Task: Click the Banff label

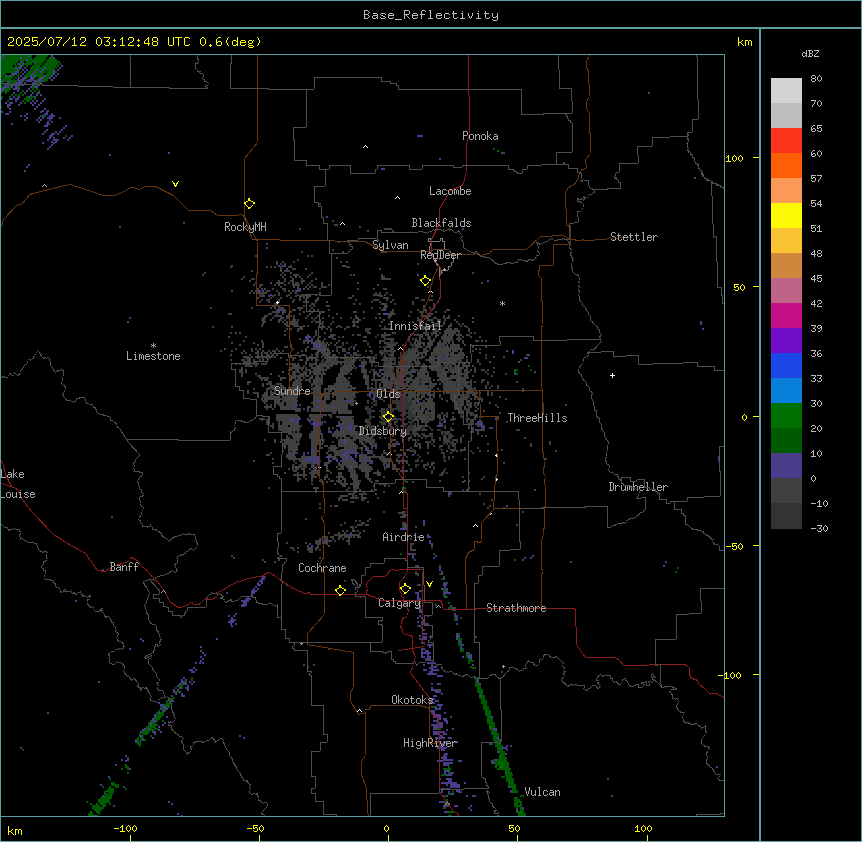Action: (124, 567)
